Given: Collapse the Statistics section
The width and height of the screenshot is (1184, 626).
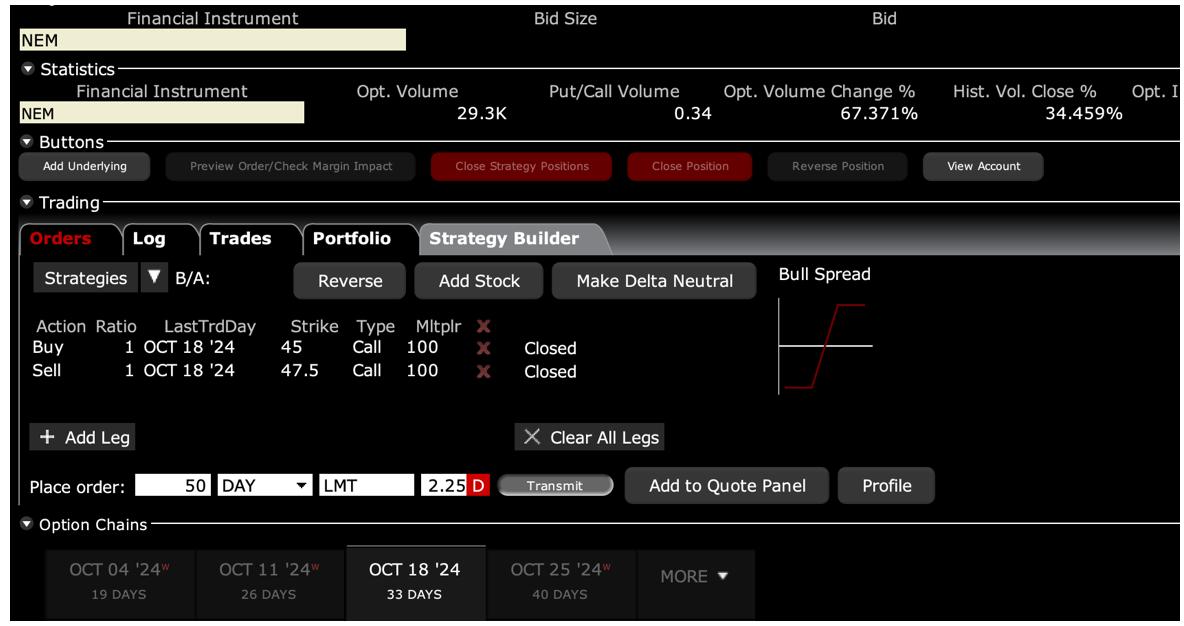Looking at the screenshot, I should point(28,69).
